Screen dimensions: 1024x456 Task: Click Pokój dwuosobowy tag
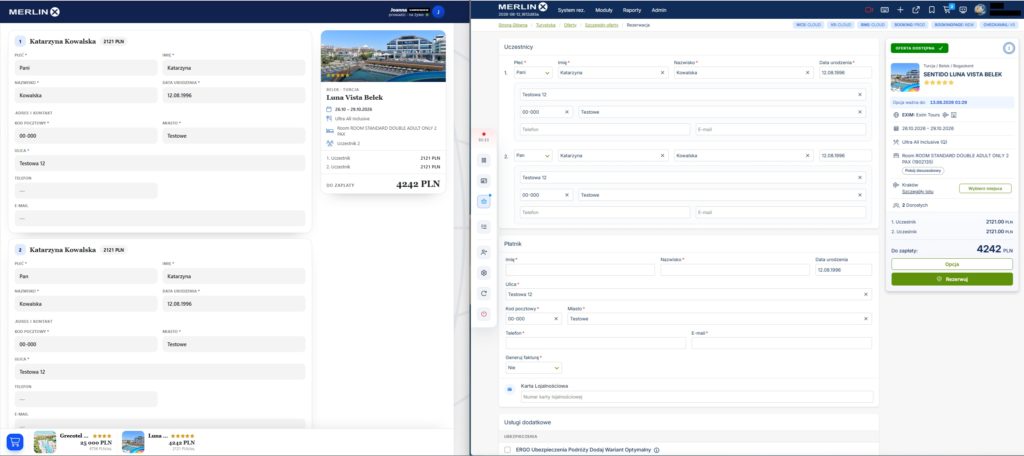(x=923, y=171)
